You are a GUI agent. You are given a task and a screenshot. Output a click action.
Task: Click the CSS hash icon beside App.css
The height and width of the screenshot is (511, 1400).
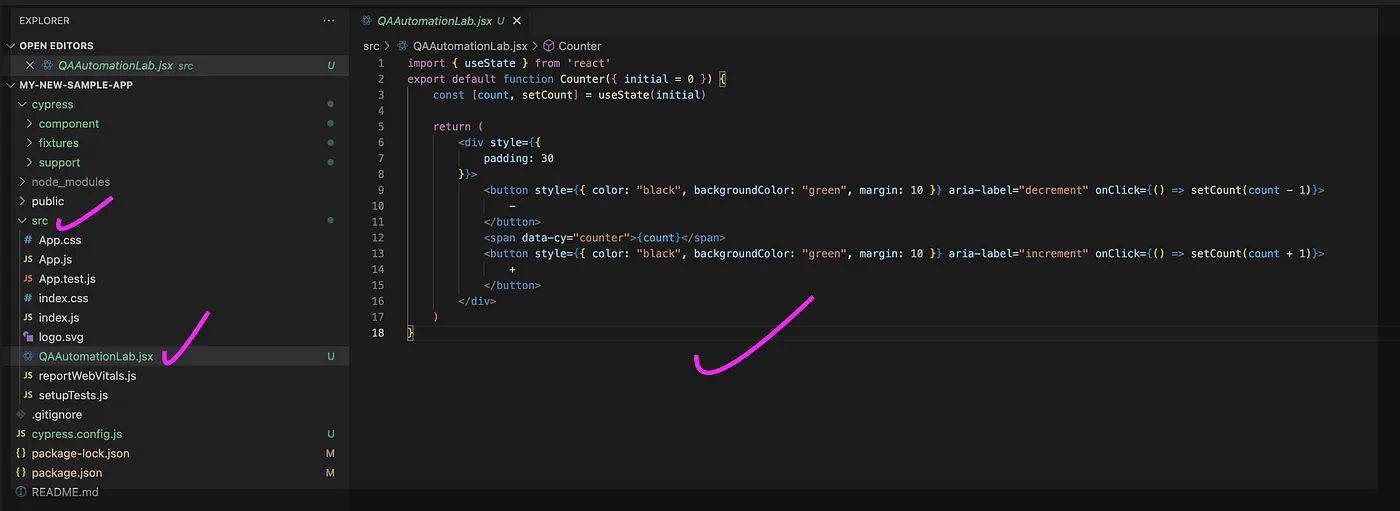click(28, 240)
